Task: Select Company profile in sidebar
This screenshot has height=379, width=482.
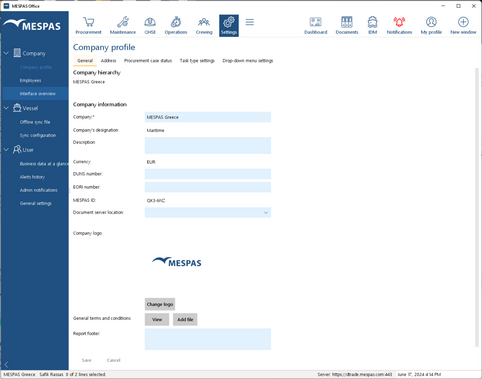Action: click(x=36, y=67)
